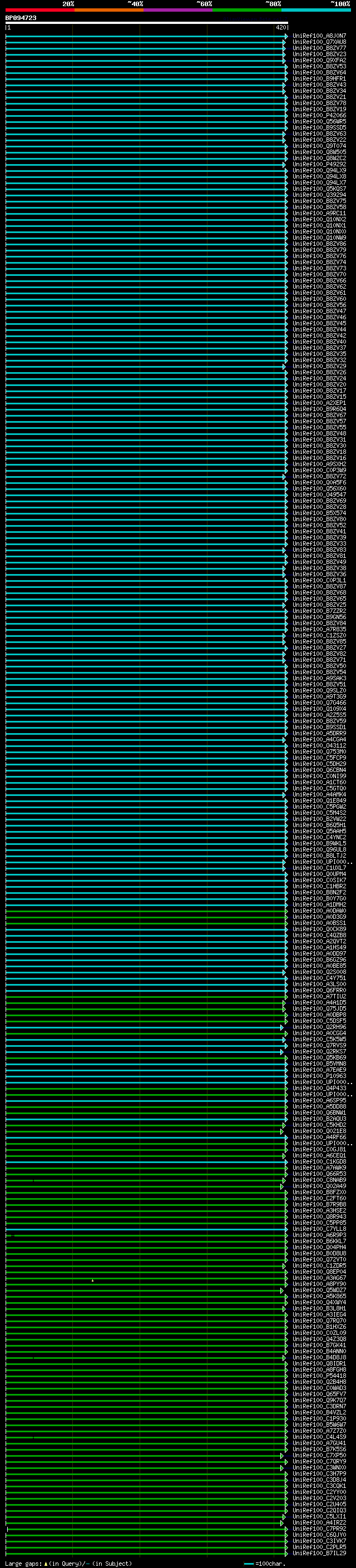Select the UniRef100_C5M4S2 label
Image resolution: width=356 pixels, height=1568 pixels.
(x=319, y=813)
